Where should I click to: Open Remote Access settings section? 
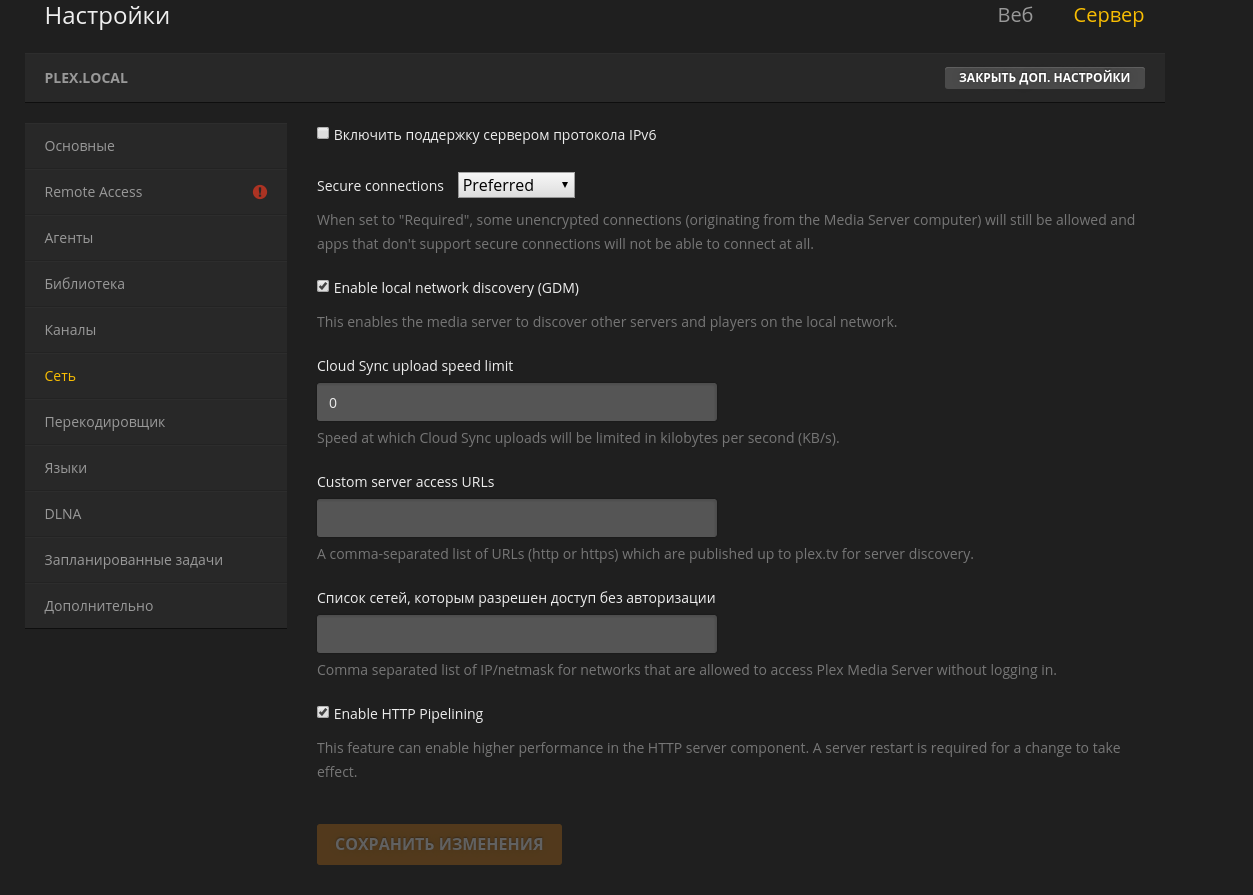pos(94,192)
